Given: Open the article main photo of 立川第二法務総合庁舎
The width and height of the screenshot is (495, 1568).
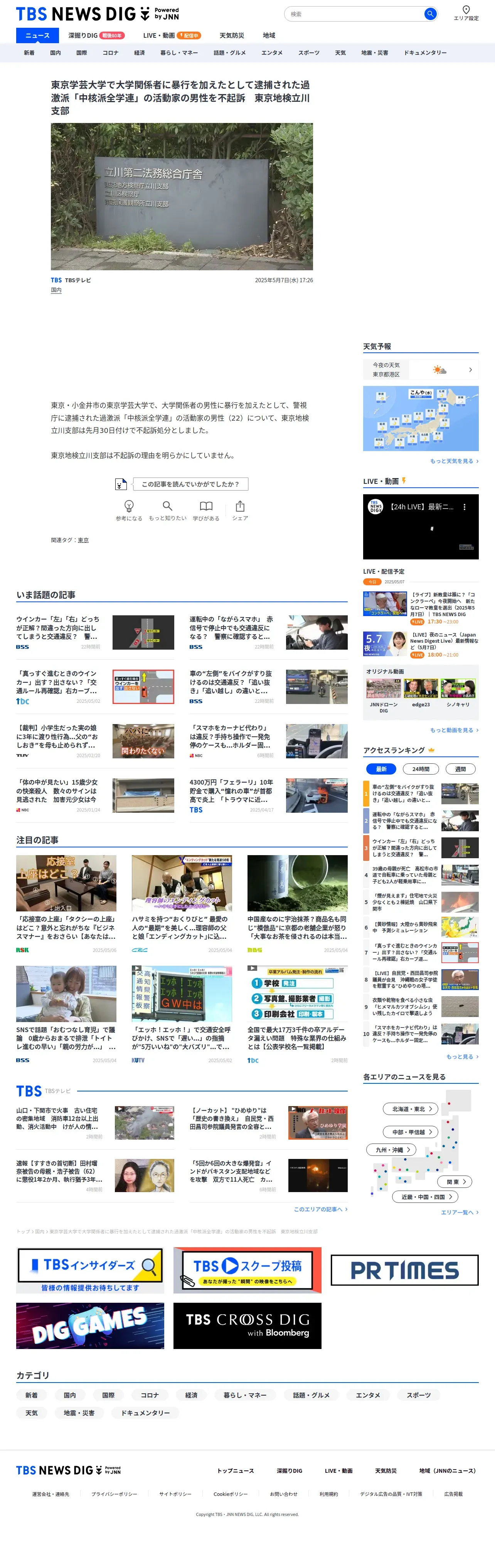Looking at the screenshot, I should point(182,197).
